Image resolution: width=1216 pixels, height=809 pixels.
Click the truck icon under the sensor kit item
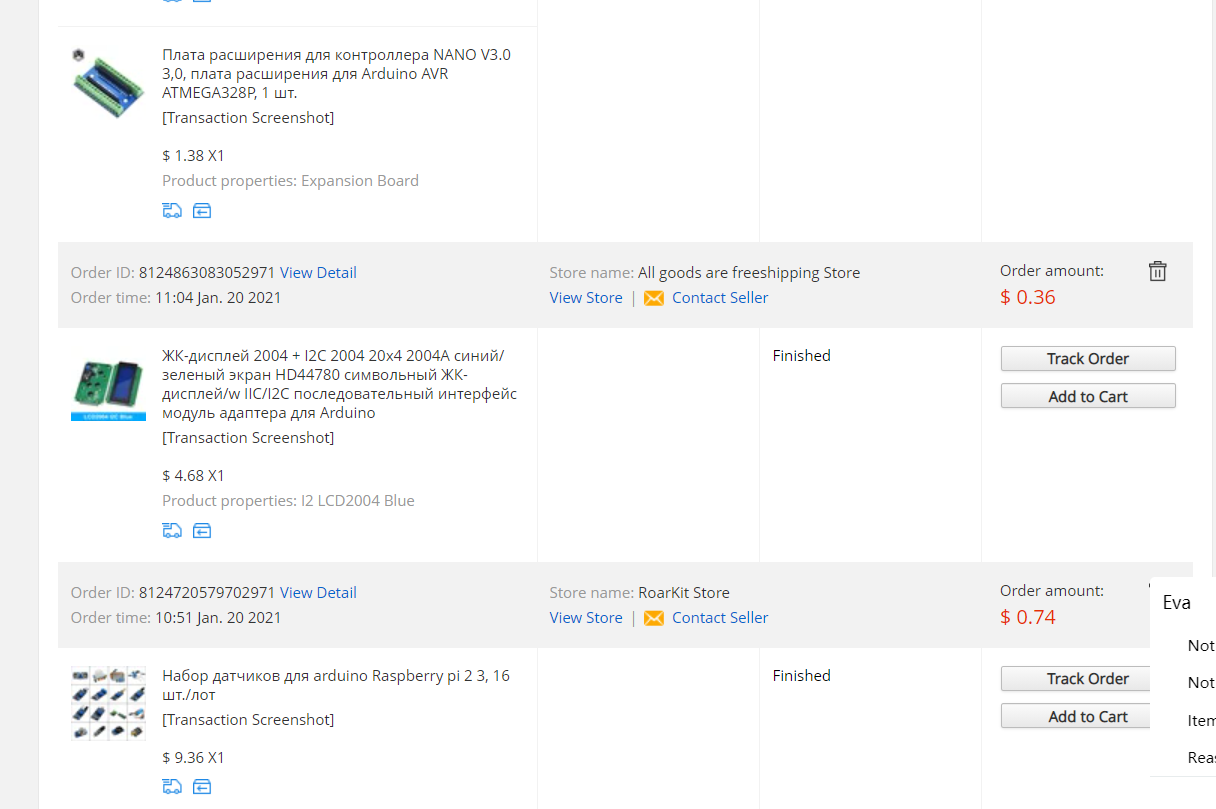(172, 787)
